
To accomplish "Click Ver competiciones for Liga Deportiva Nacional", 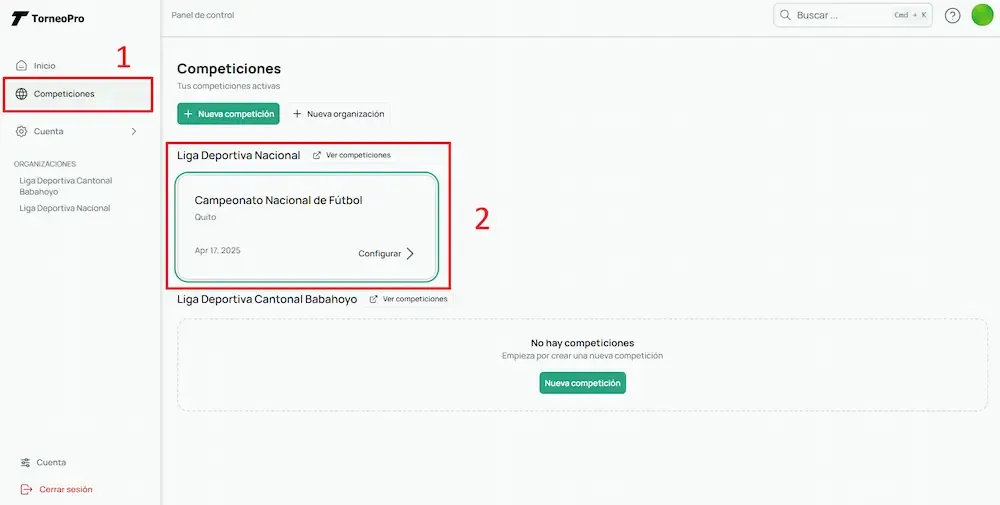I will tap(351, 155).
